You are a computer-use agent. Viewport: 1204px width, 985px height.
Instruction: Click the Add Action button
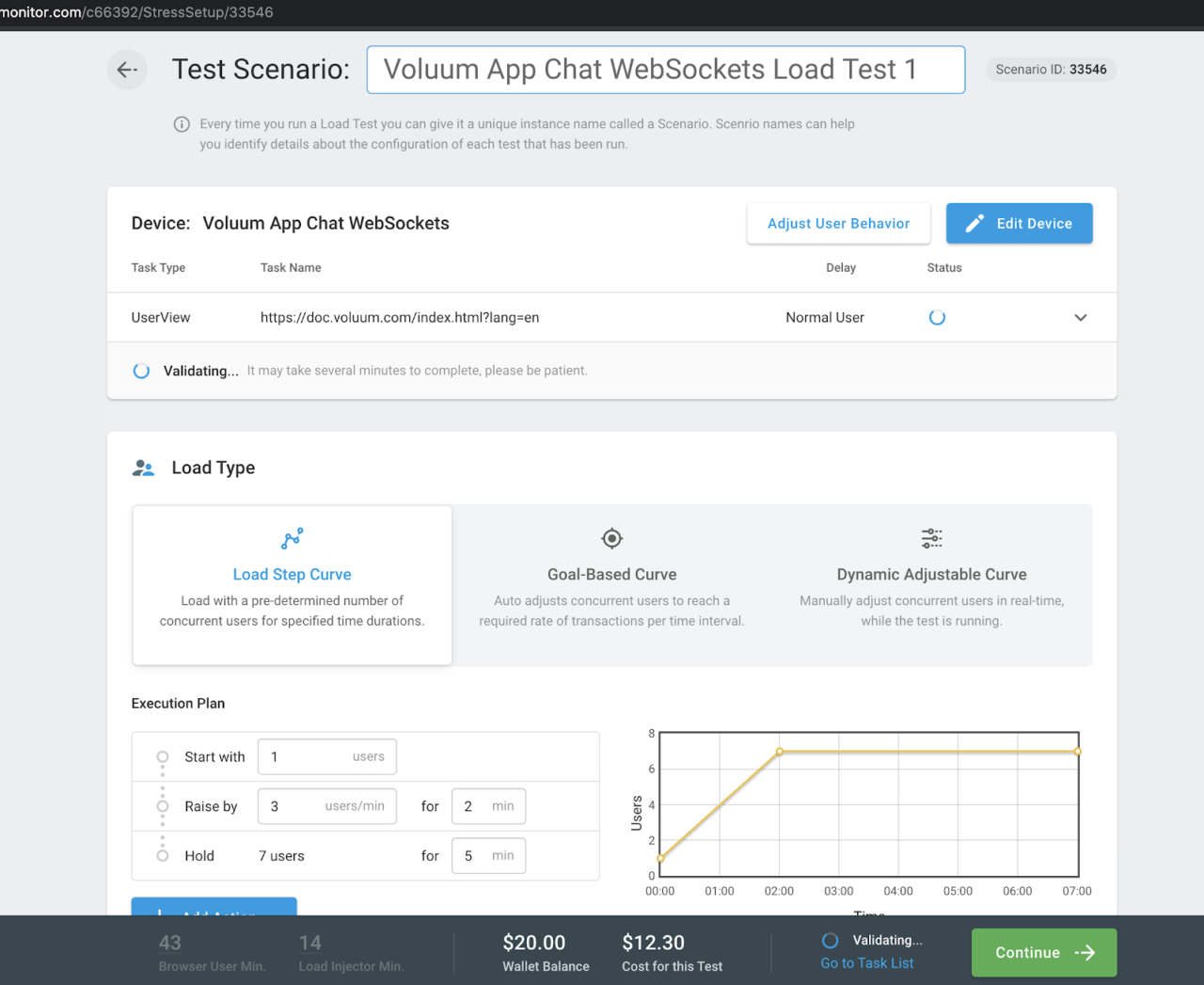pos(214,912)
